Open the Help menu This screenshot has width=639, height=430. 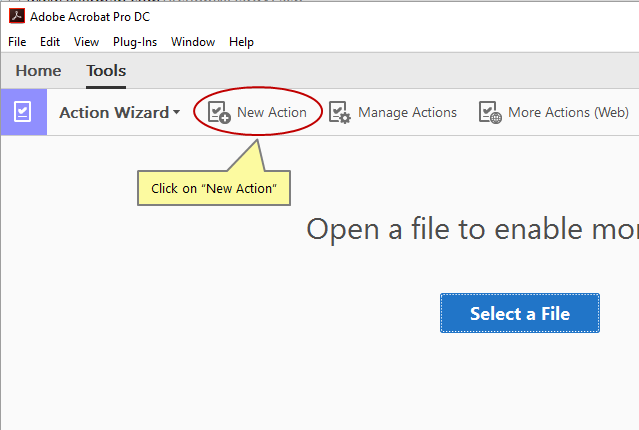241,42
